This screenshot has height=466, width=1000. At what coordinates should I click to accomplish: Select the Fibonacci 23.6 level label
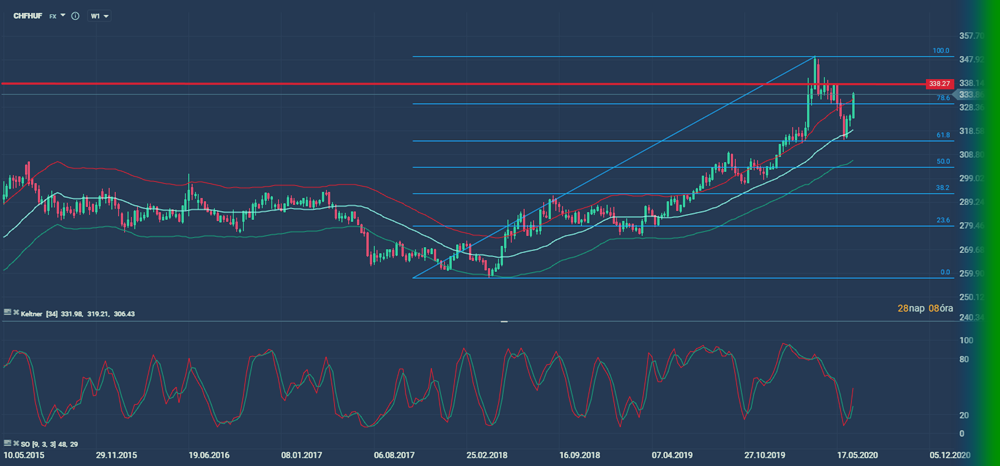[942, 220]
